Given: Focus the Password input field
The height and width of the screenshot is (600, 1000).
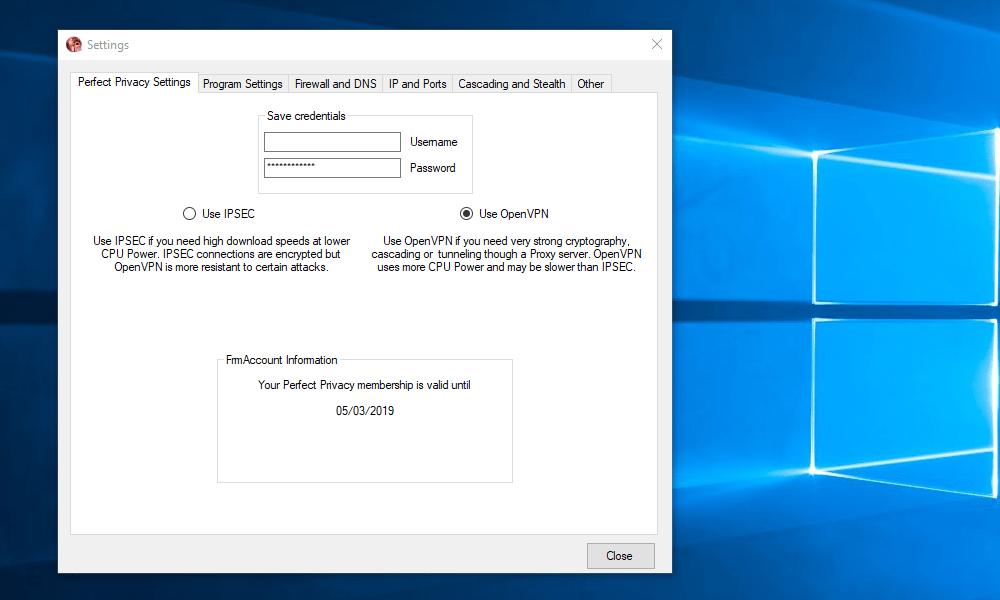Looking at the screenshot, I should [332, 168].
